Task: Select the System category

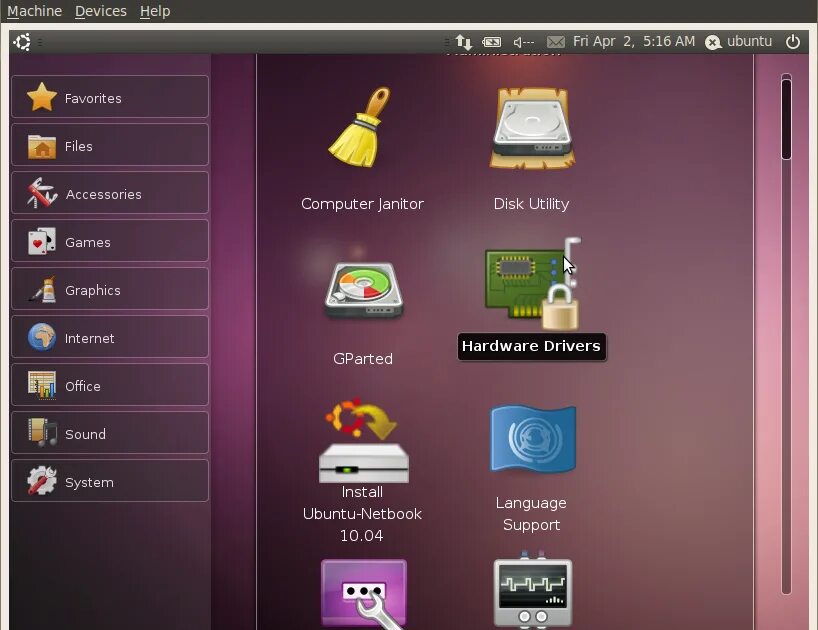Action: click(x=110, y=481)
